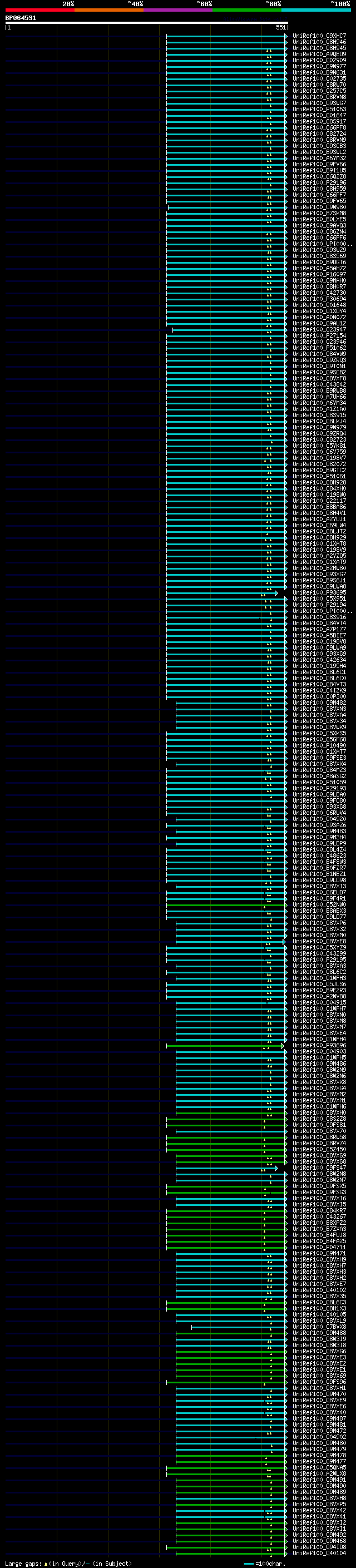This screenshot has height=1568, width=356.
Task: Open hit UniRef100_Q9XHC7
Action: [319, 36]
